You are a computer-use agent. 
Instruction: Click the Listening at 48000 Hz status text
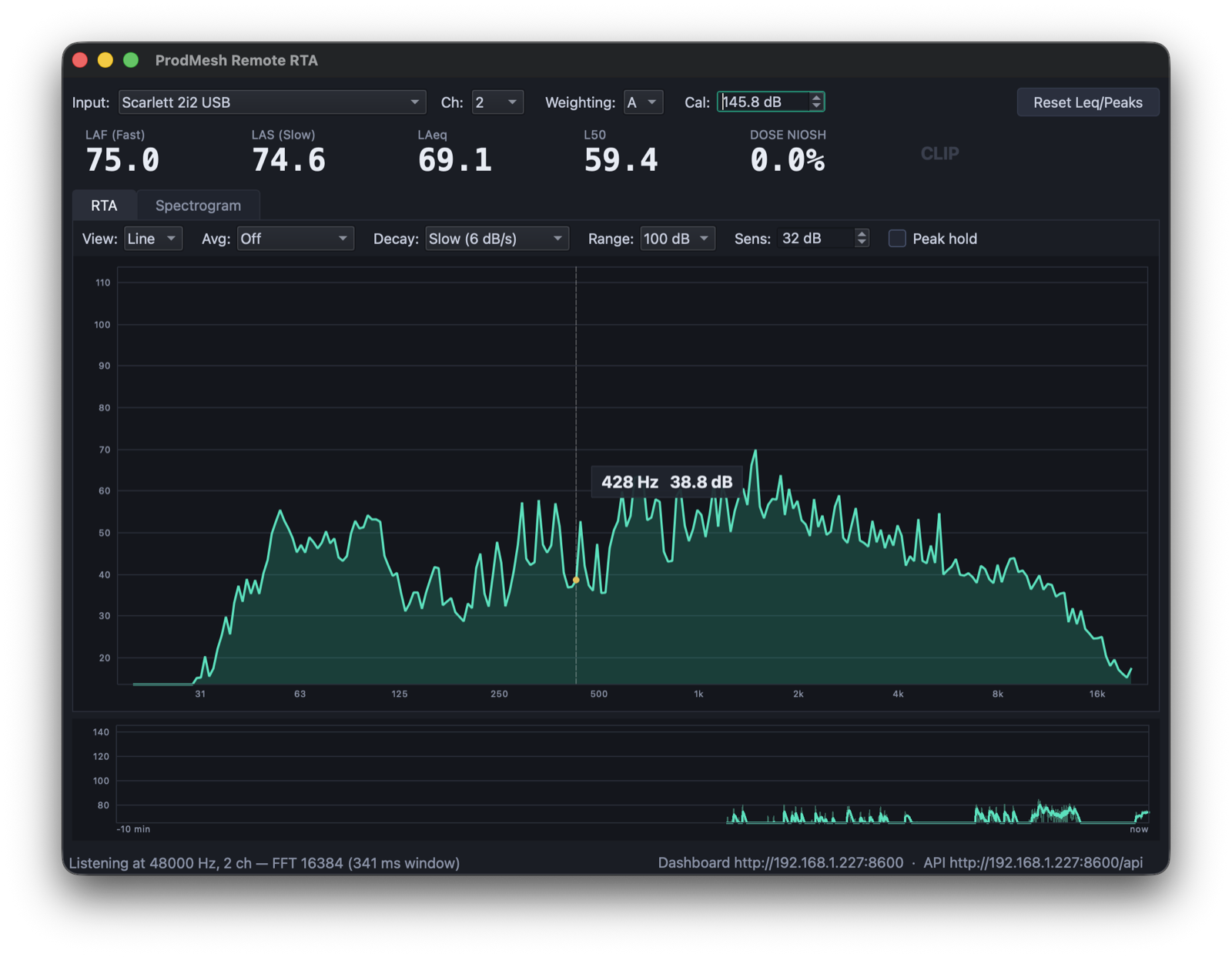click(264, 863)
